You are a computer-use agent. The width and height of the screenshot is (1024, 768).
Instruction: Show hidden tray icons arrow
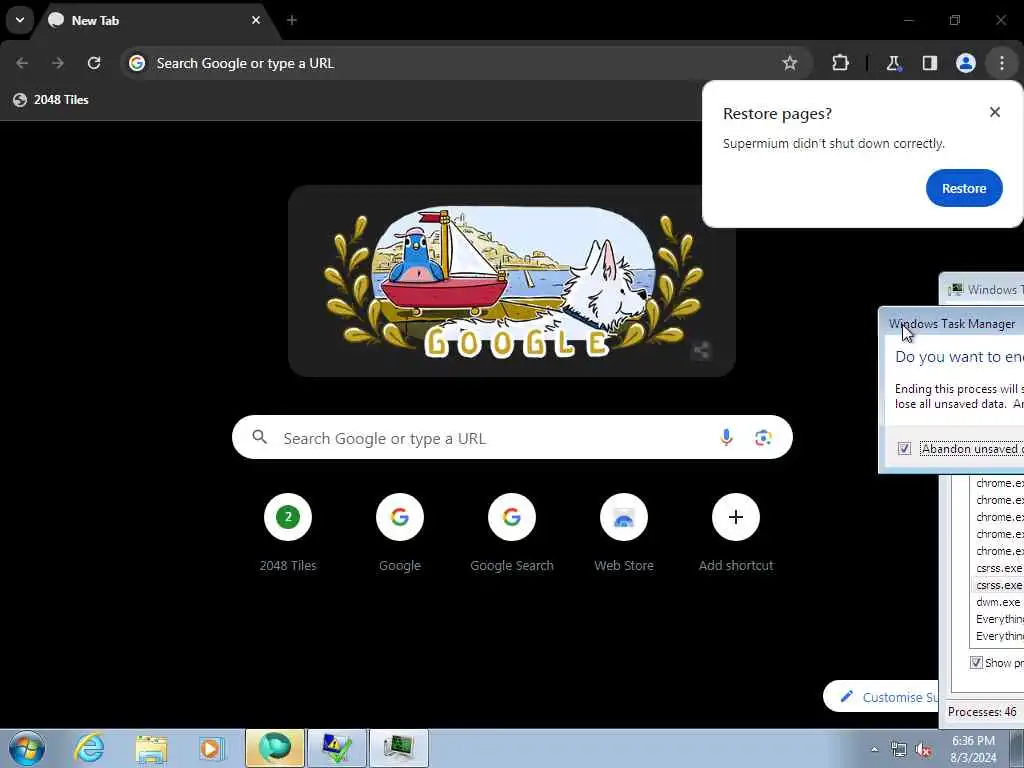click(x=875, y=749)
